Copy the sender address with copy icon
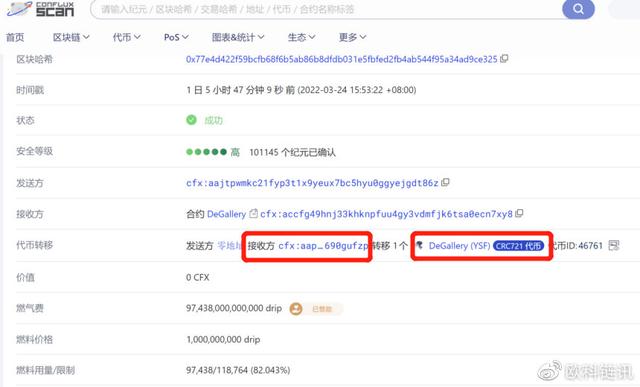The image size is (640, 387). (445, 182)
